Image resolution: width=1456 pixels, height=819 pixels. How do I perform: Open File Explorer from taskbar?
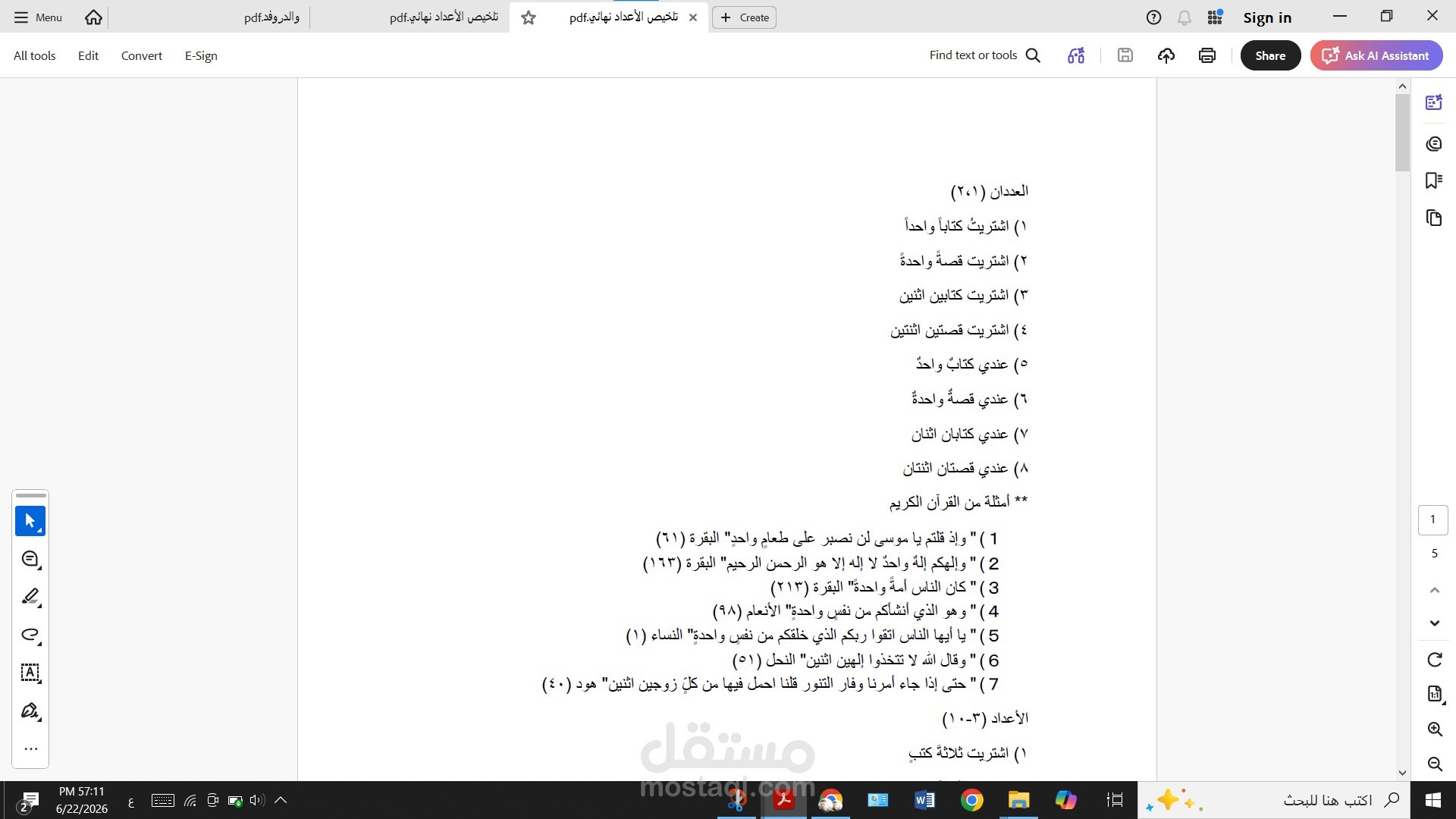(x=1018, y=800)
